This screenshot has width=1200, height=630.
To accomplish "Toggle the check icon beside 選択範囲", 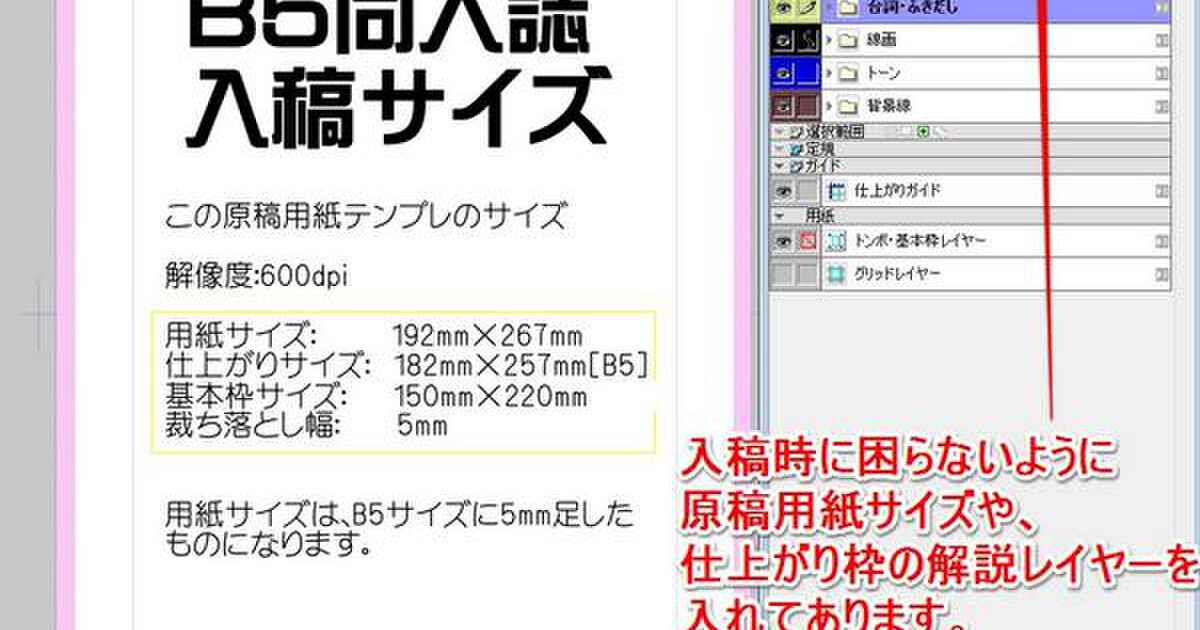I will [x=795, y=131].
